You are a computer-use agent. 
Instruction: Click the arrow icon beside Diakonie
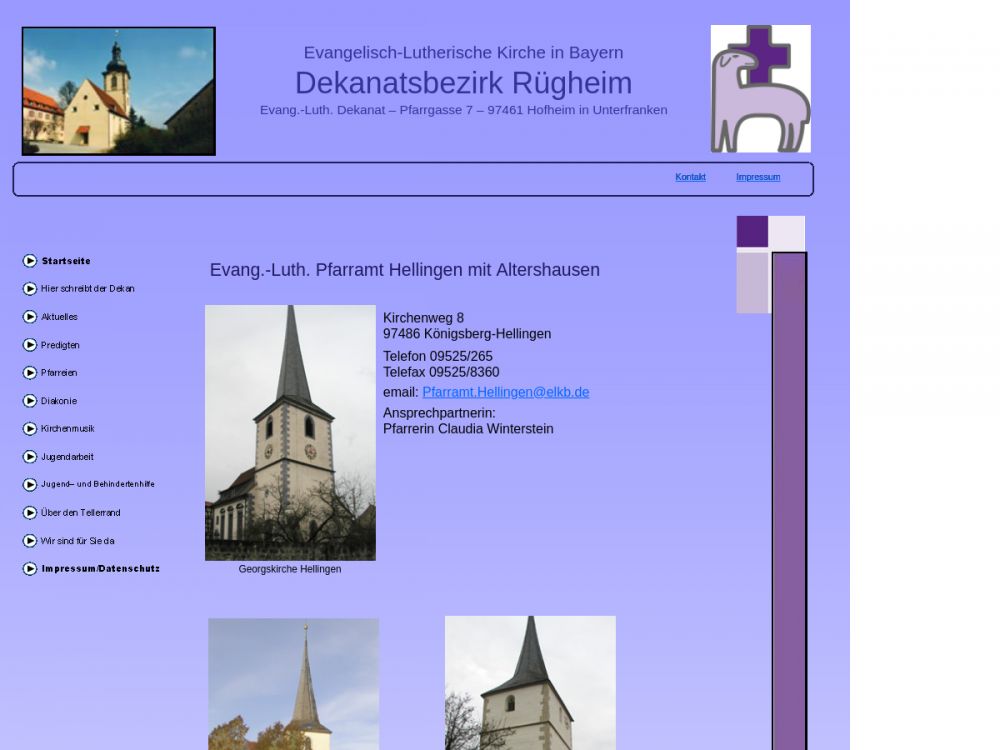pyautogui.click(x=30, y=401)
